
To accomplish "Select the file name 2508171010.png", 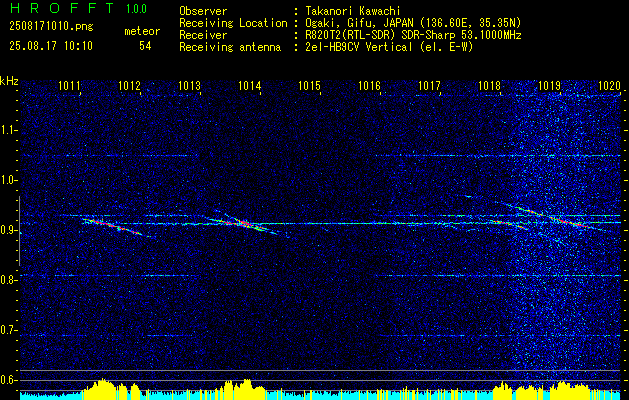I will [51, 27].
